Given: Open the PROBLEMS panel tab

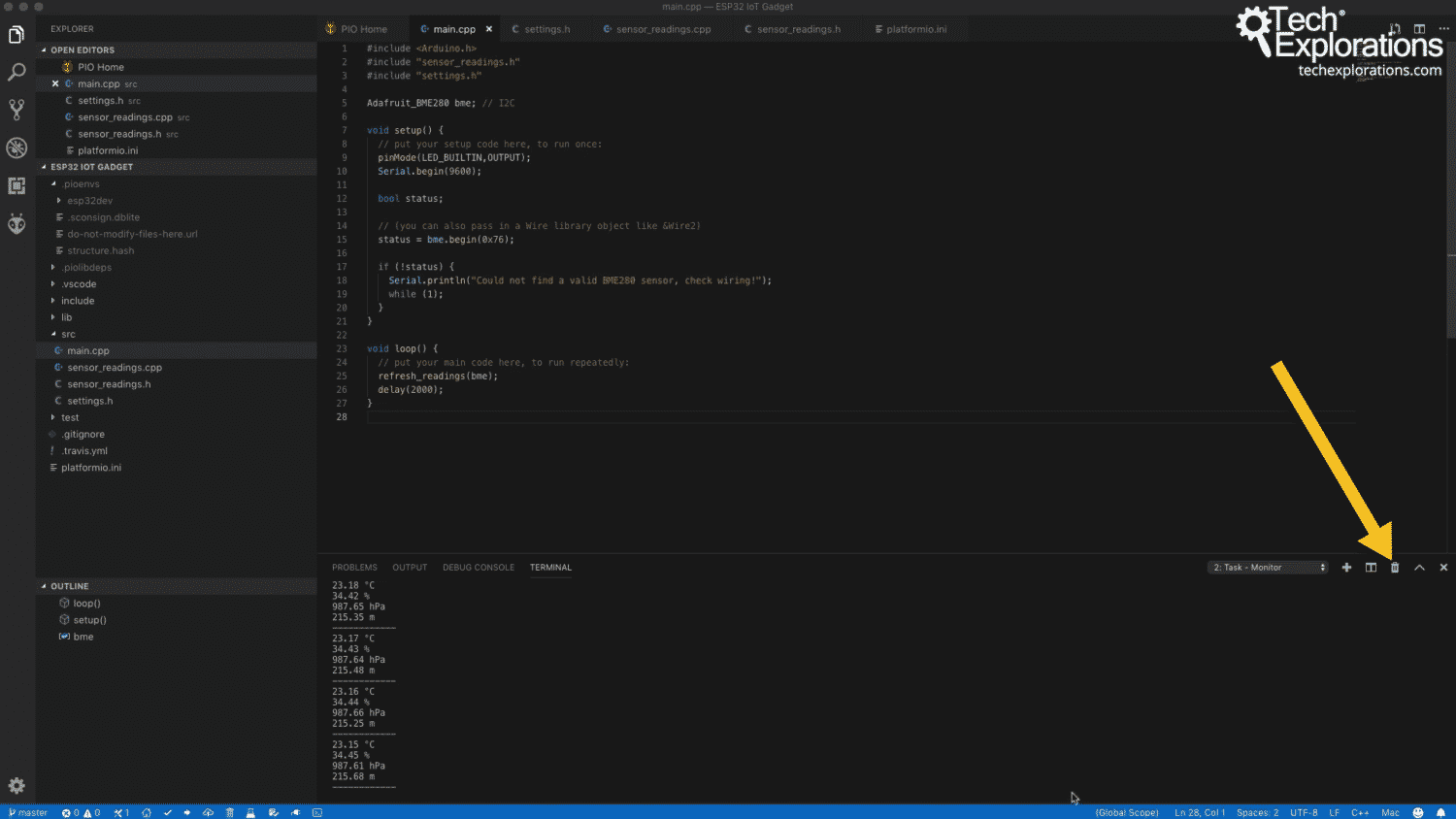Looking at the screenshot, I should pyautogui.click(x=354, y=568).
